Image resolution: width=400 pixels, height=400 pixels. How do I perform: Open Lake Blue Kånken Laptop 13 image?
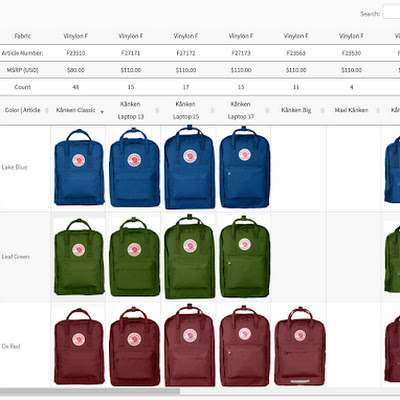point(134,167)
